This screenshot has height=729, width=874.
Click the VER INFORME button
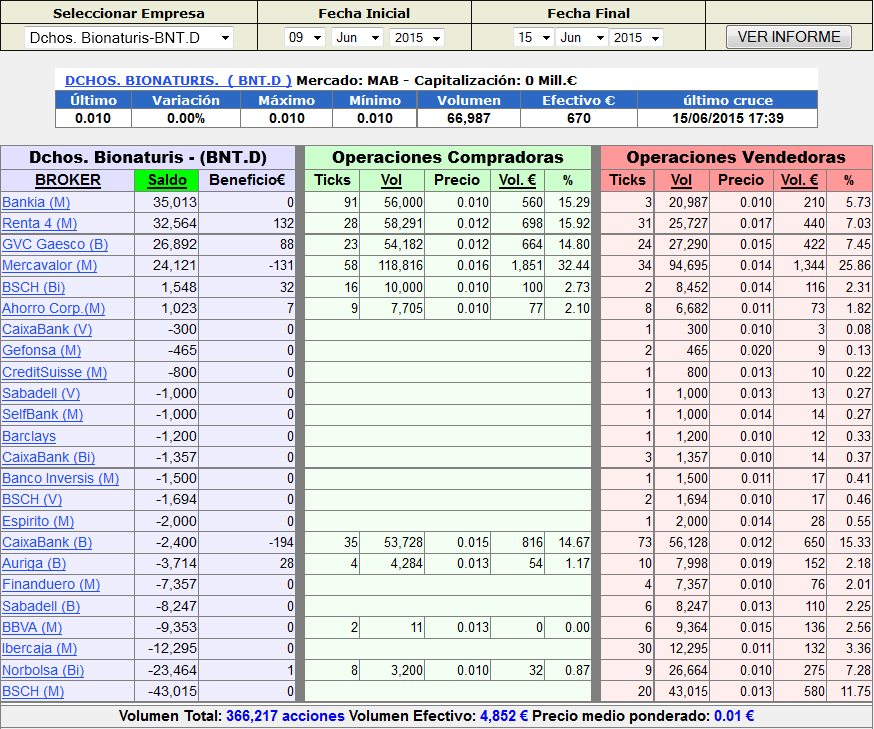pyautogui.click(x=789, y=37)
